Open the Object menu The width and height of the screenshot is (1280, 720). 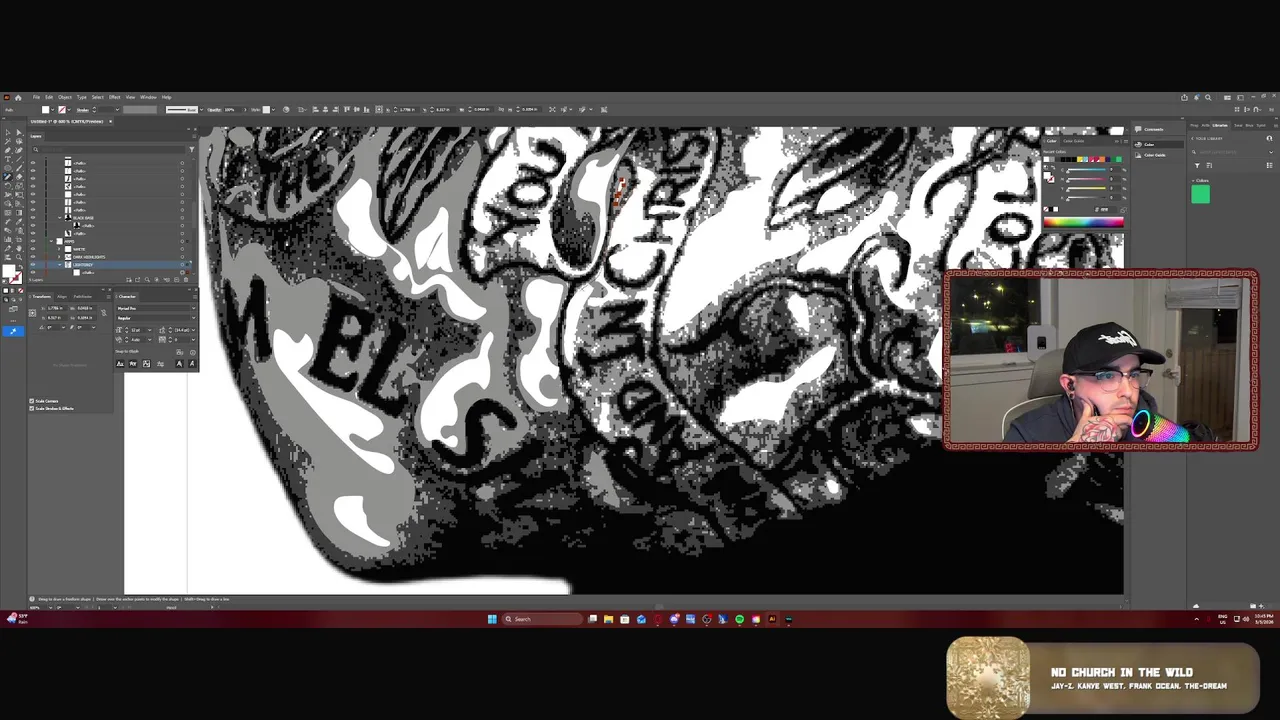(65, 97)
